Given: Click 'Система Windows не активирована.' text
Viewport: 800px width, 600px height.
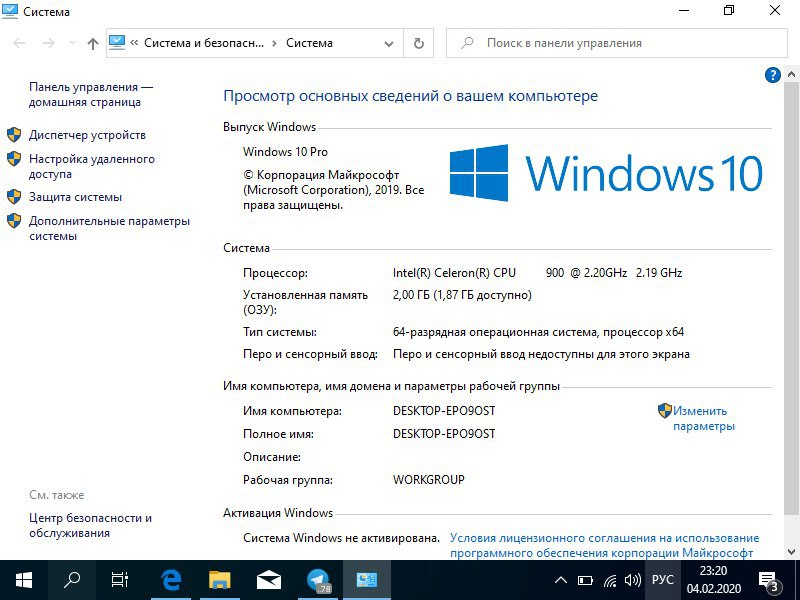Looking at the screenshot, I should [341, 538].
